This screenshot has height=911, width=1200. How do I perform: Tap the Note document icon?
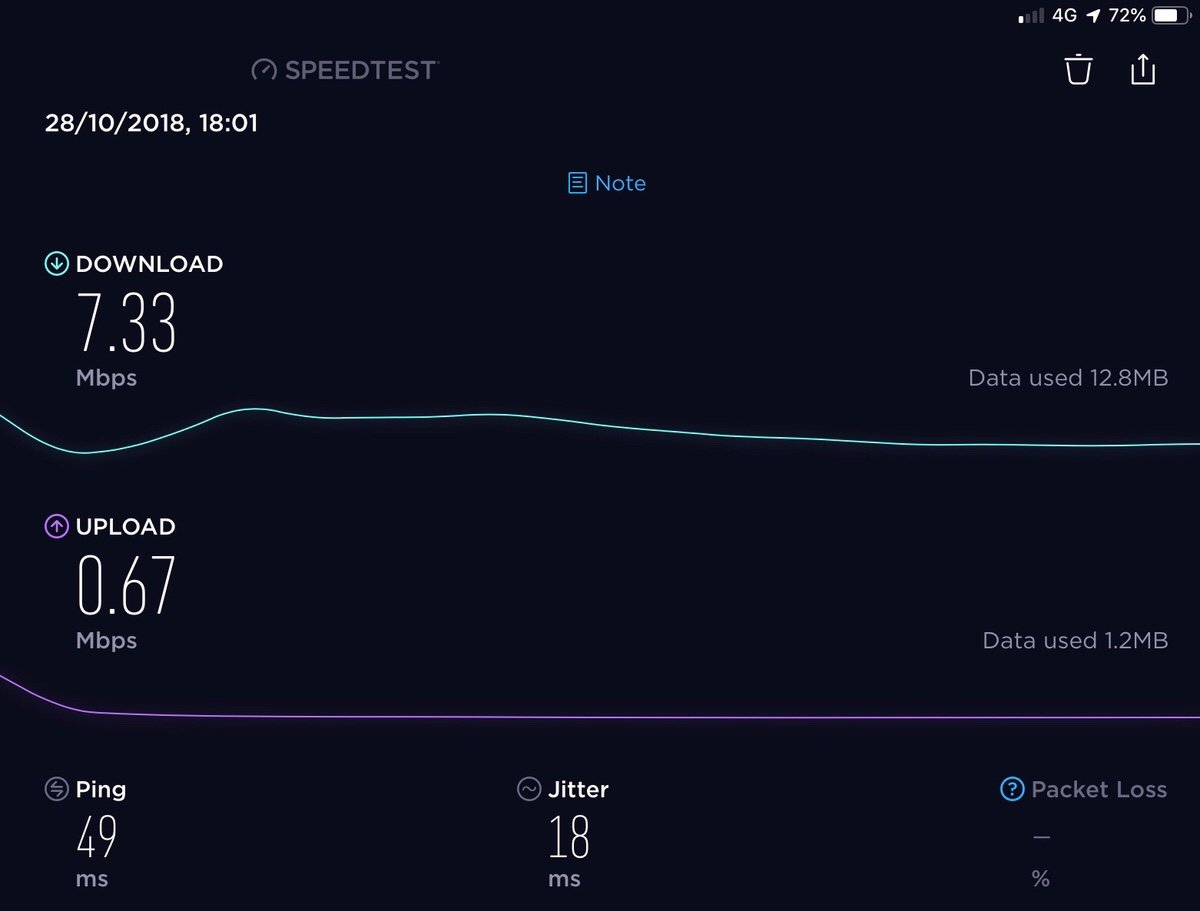point(577,183)
